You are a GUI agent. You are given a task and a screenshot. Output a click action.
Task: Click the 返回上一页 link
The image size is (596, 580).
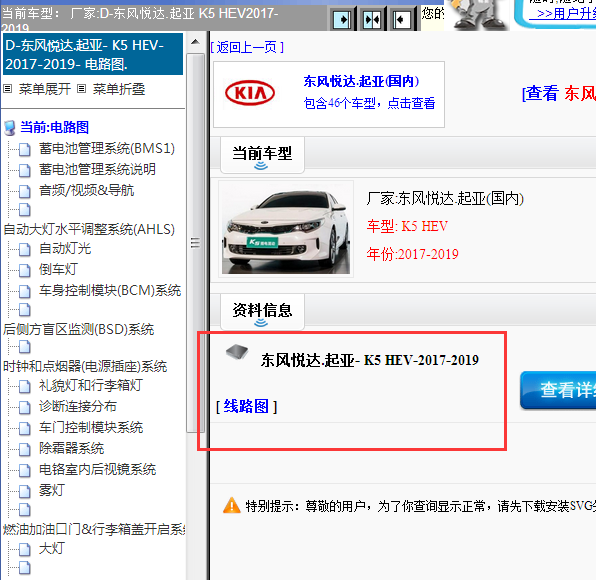click(x=247, y=48)
